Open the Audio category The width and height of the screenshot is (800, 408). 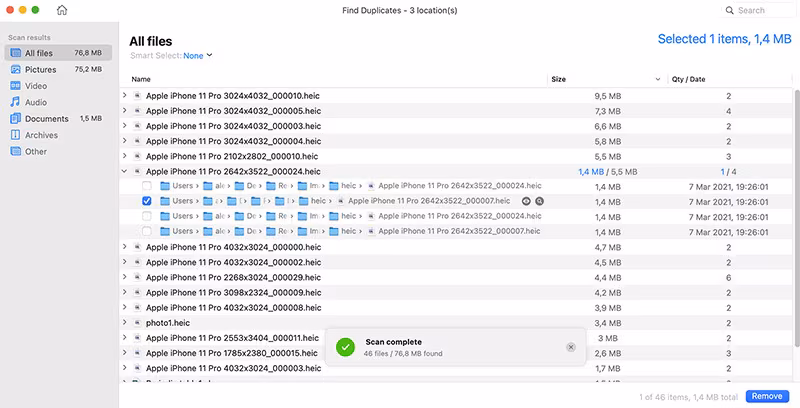36,102
